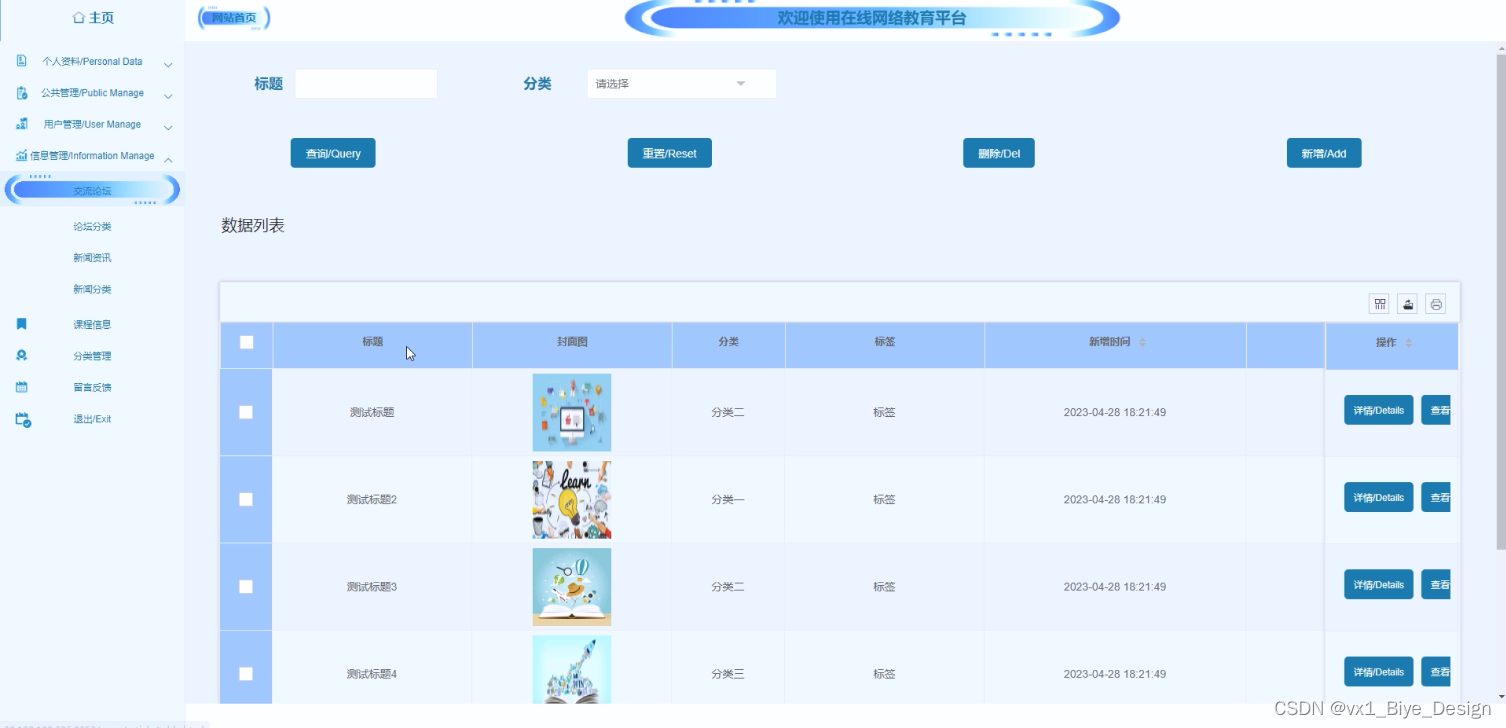This screenshot has height=728, width=1506.
Task: Sort by 新增时间 using the sort arrows
Action: pos(1142,342)
